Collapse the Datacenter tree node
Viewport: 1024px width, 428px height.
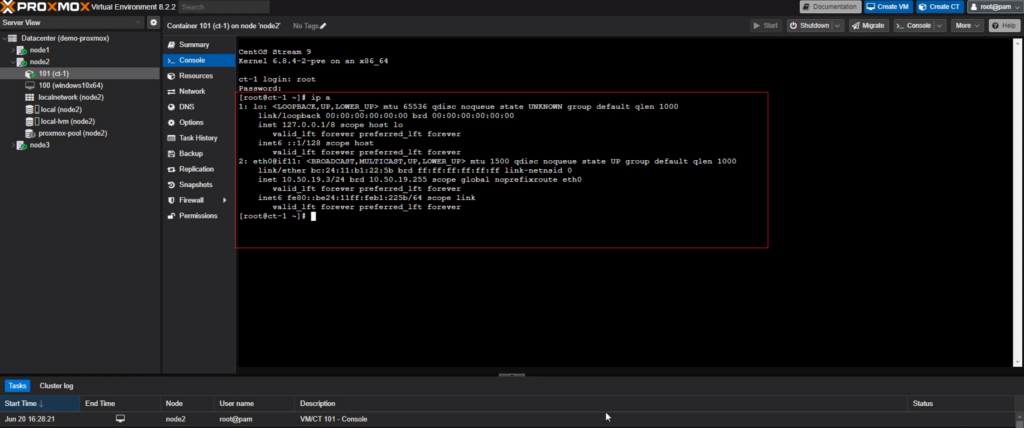4,38
